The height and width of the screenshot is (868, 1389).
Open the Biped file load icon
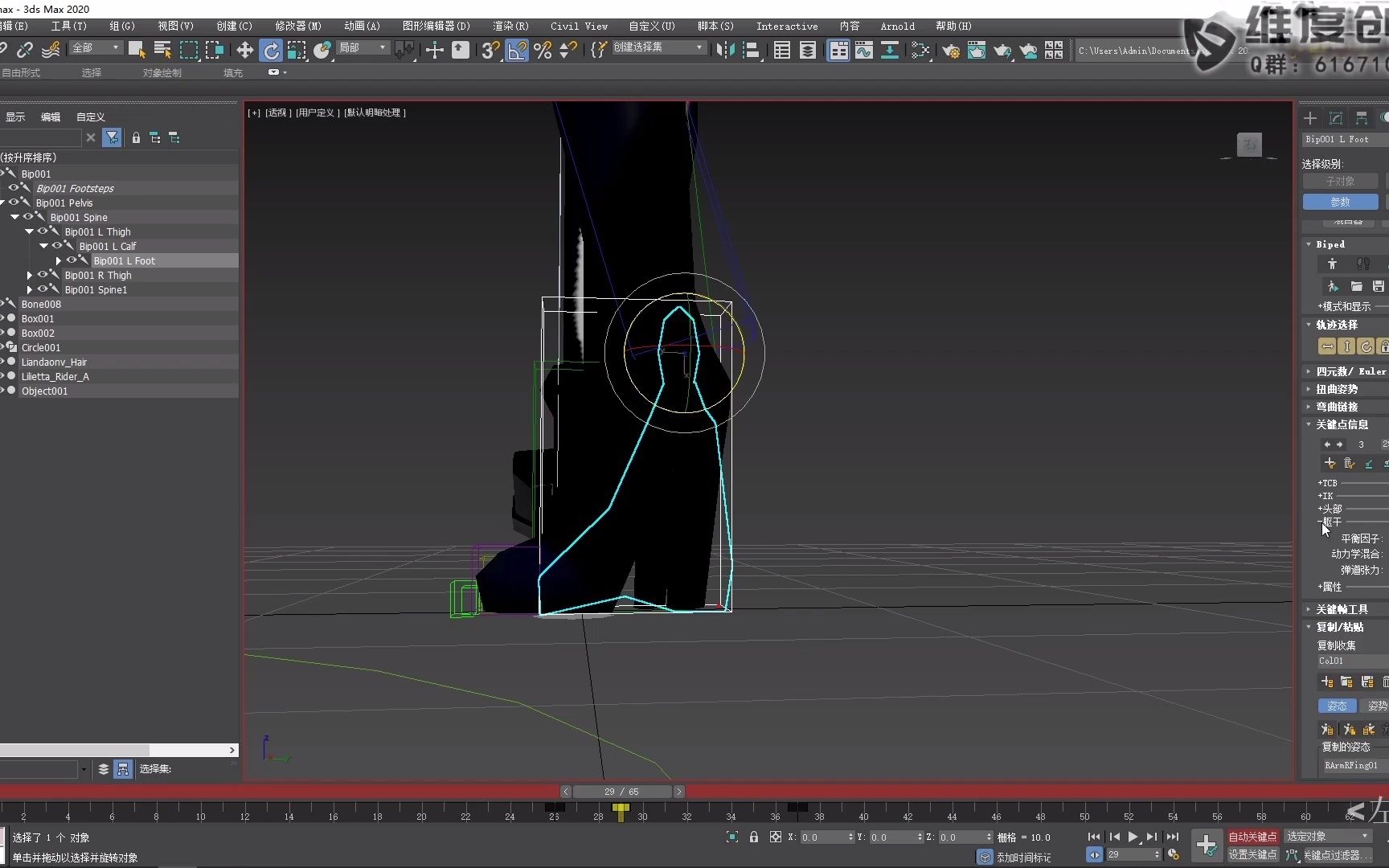1357,286
